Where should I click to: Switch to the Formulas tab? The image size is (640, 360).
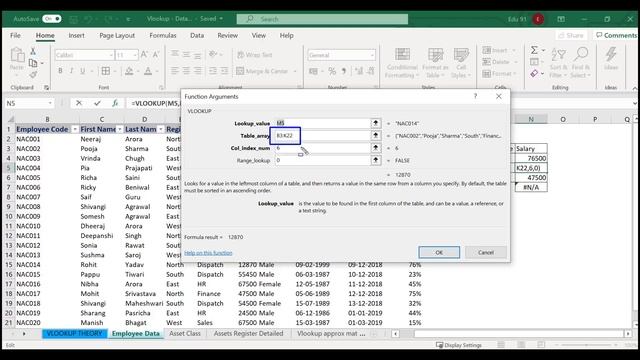pyautogui.click(x=163, y=36)
